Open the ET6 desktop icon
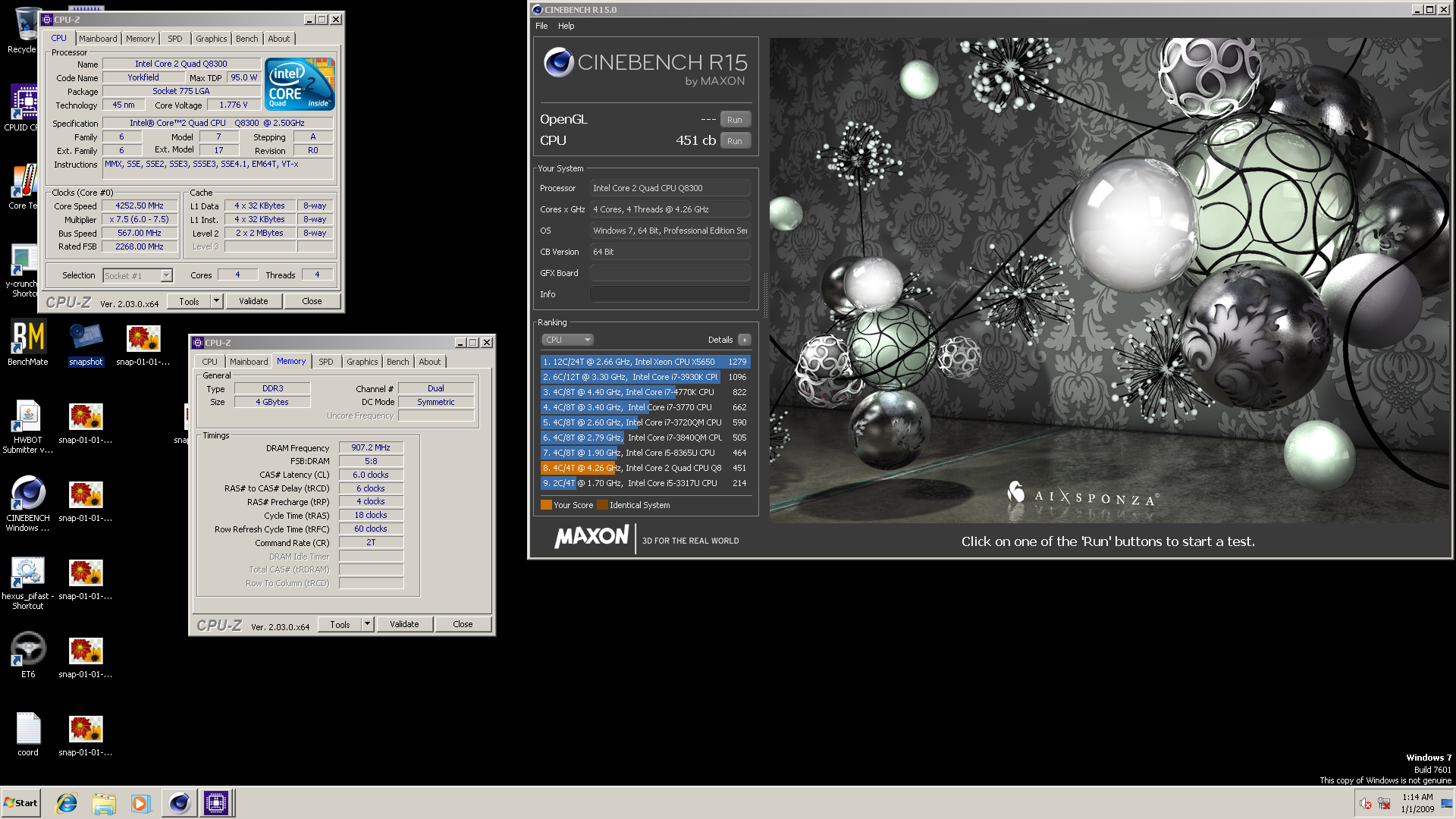Image resolution: width=1456 pixels, height=819 pixels. (28, 655)
